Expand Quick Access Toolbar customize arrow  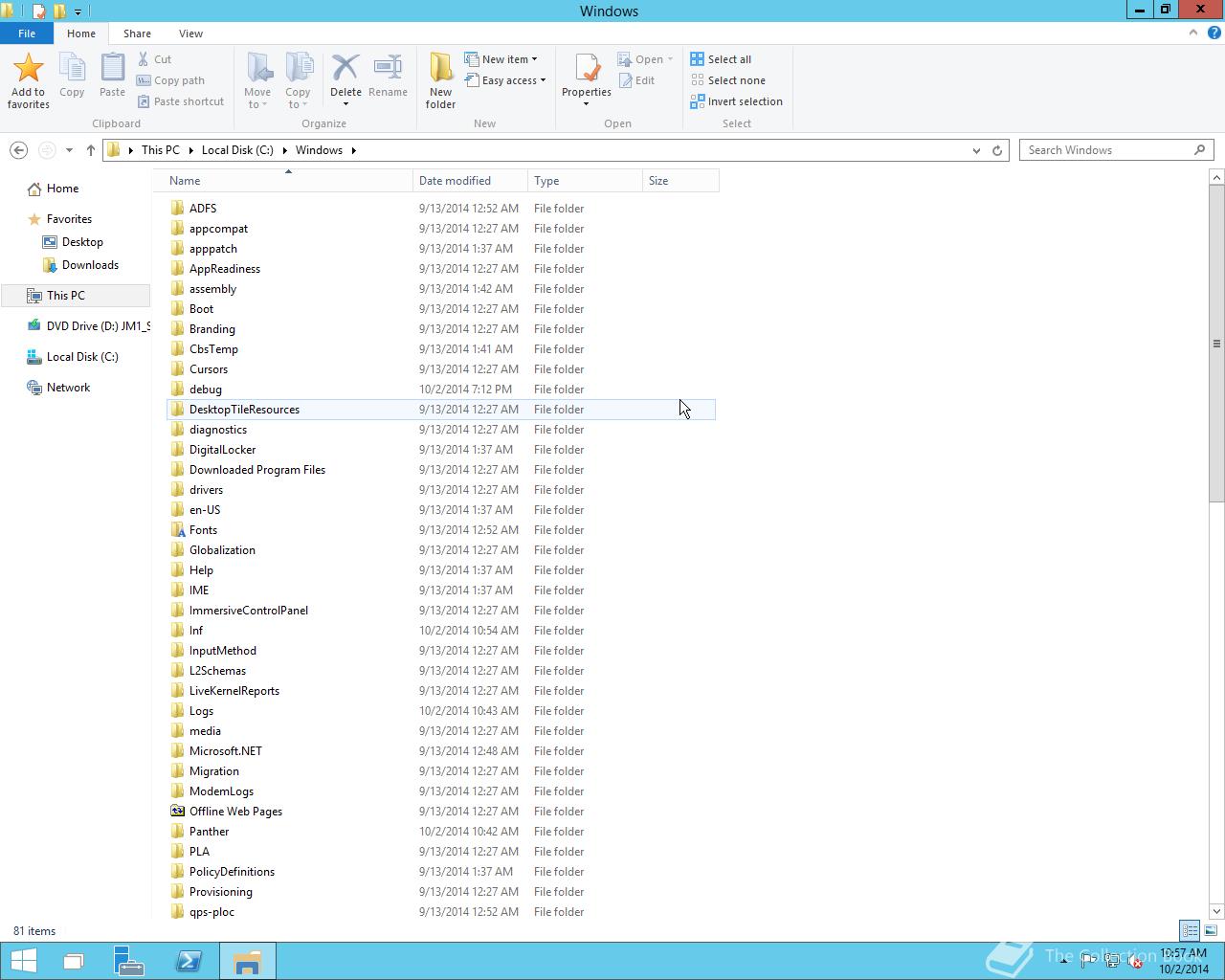coord(78,11)
